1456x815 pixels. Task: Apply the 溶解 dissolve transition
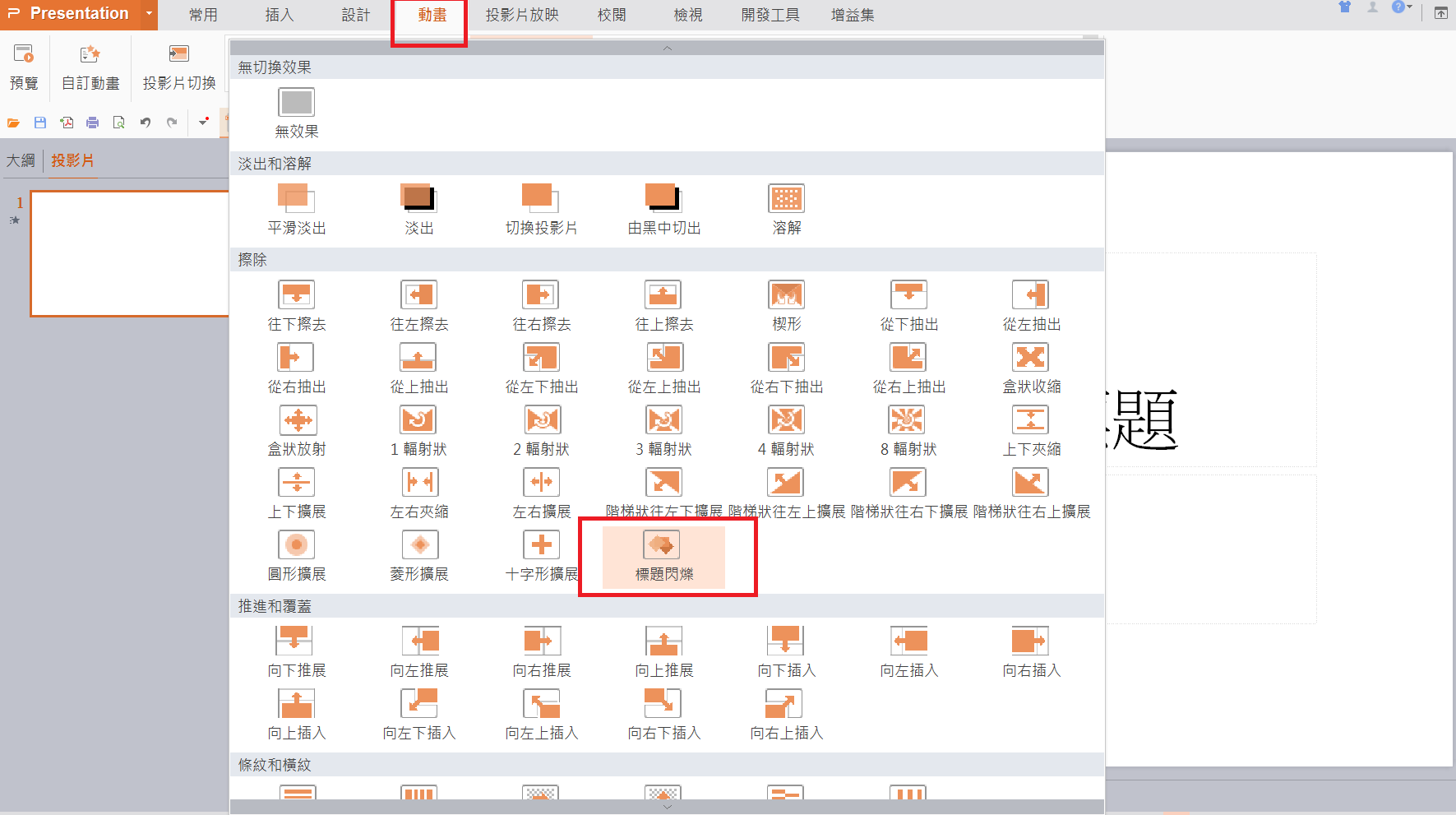786,210
